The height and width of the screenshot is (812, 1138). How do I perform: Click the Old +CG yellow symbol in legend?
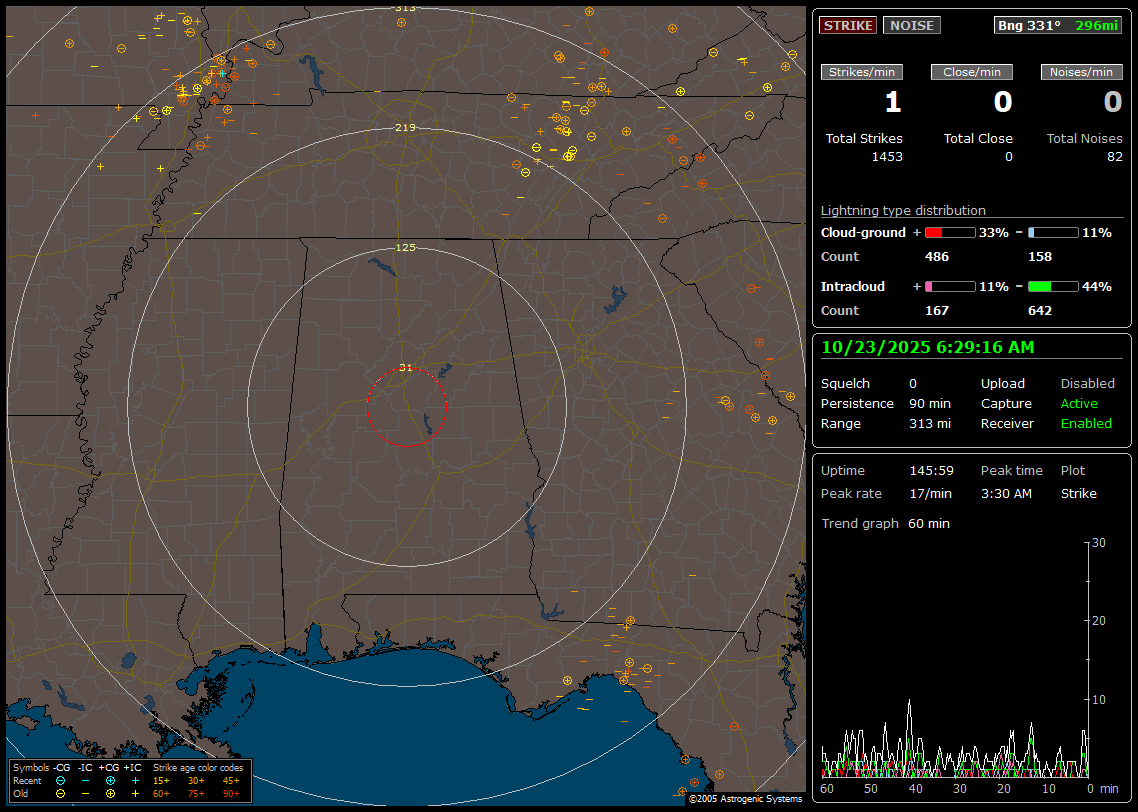pos(110,793)
